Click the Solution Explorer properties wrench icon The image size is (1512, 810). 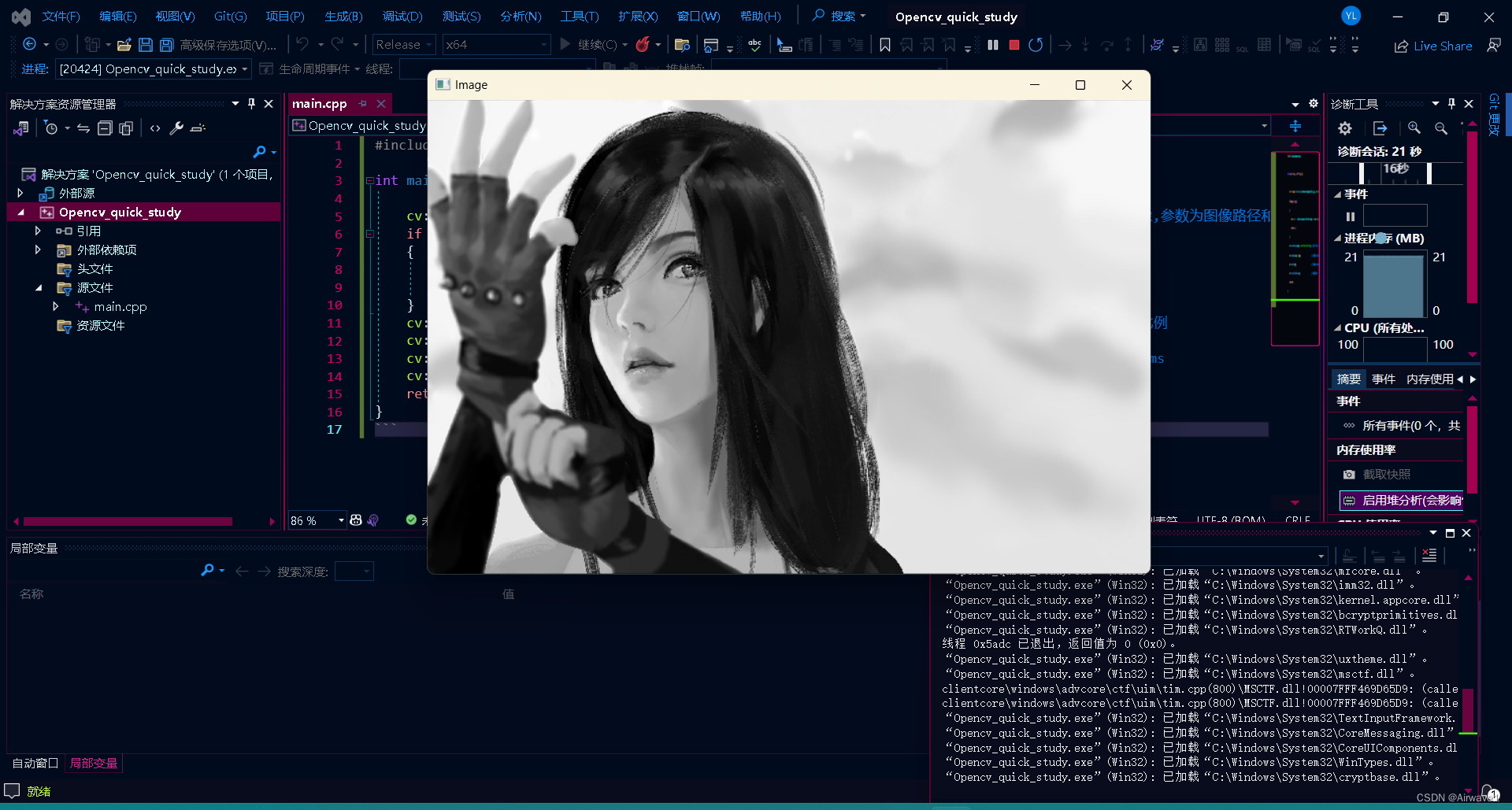point(176,128)
